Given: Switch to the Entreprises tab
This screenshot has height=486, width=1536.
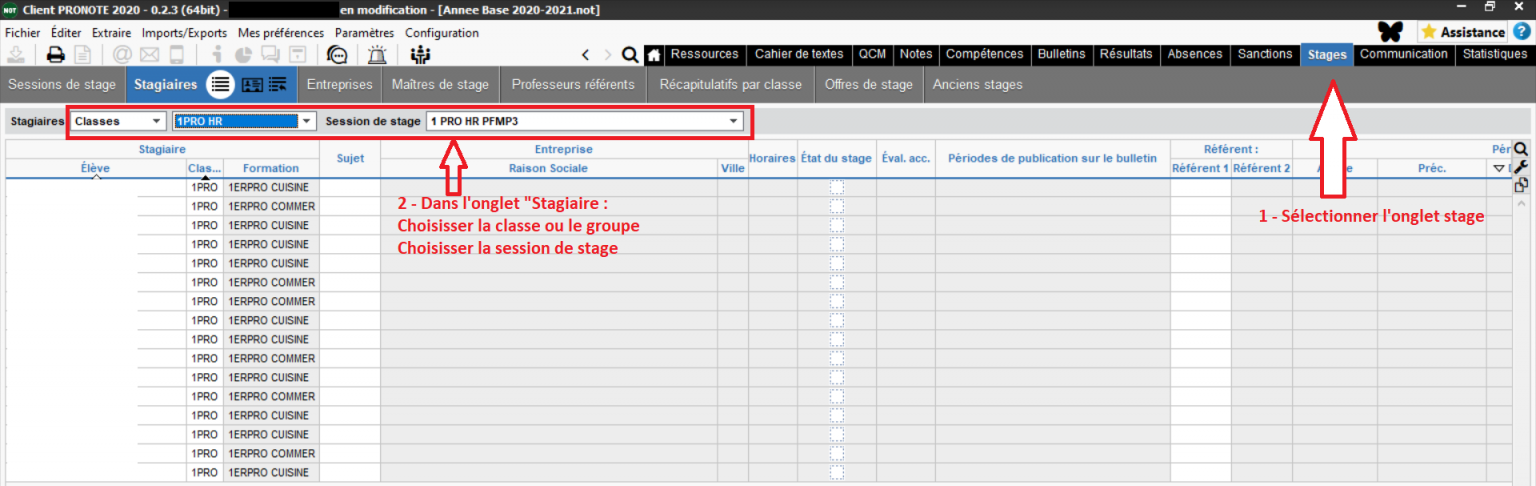Looking at the screenshot, I should click(x=340, y=85).
